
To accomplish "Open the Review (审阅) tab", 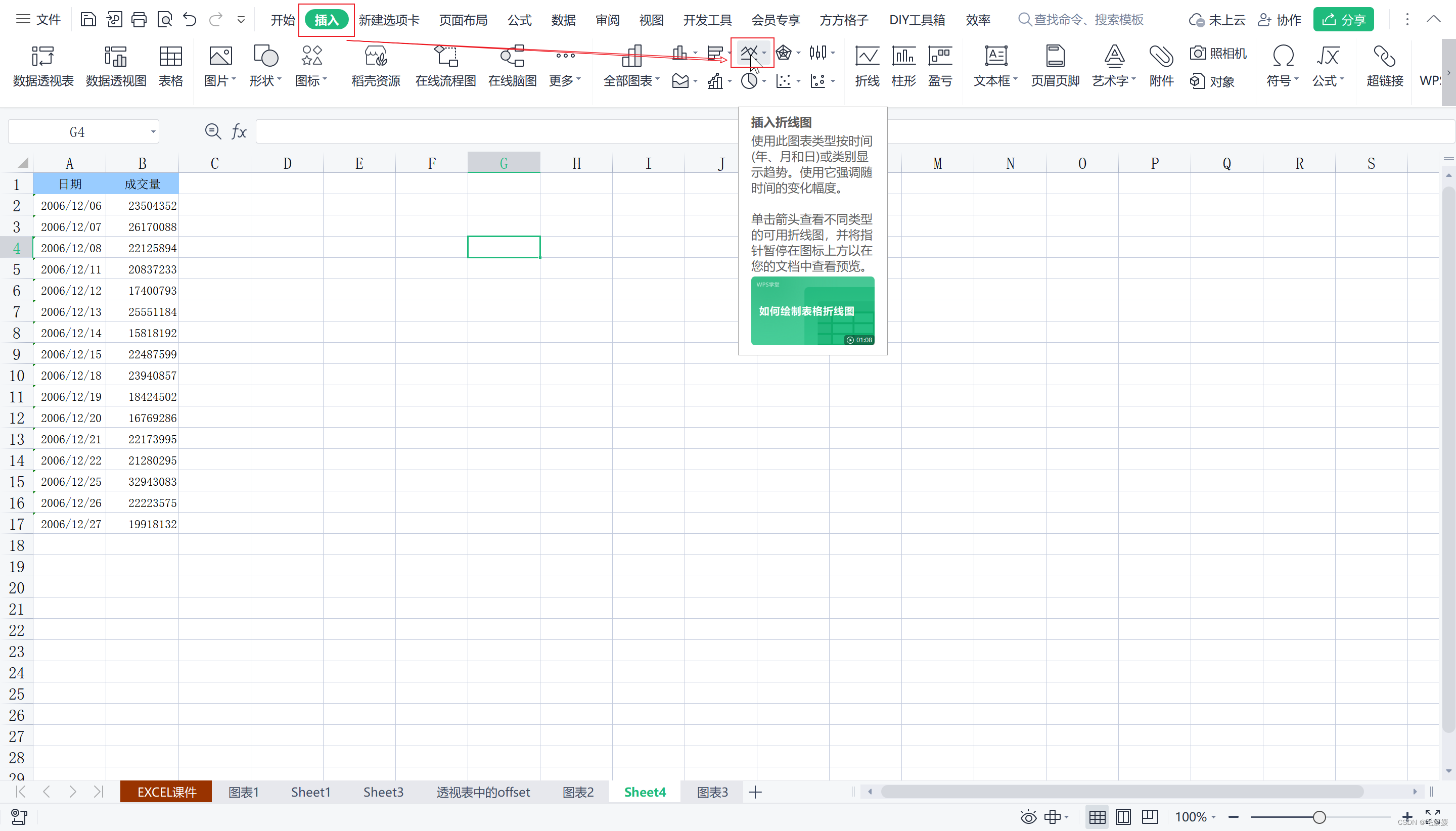I will (x=607, y=20).
